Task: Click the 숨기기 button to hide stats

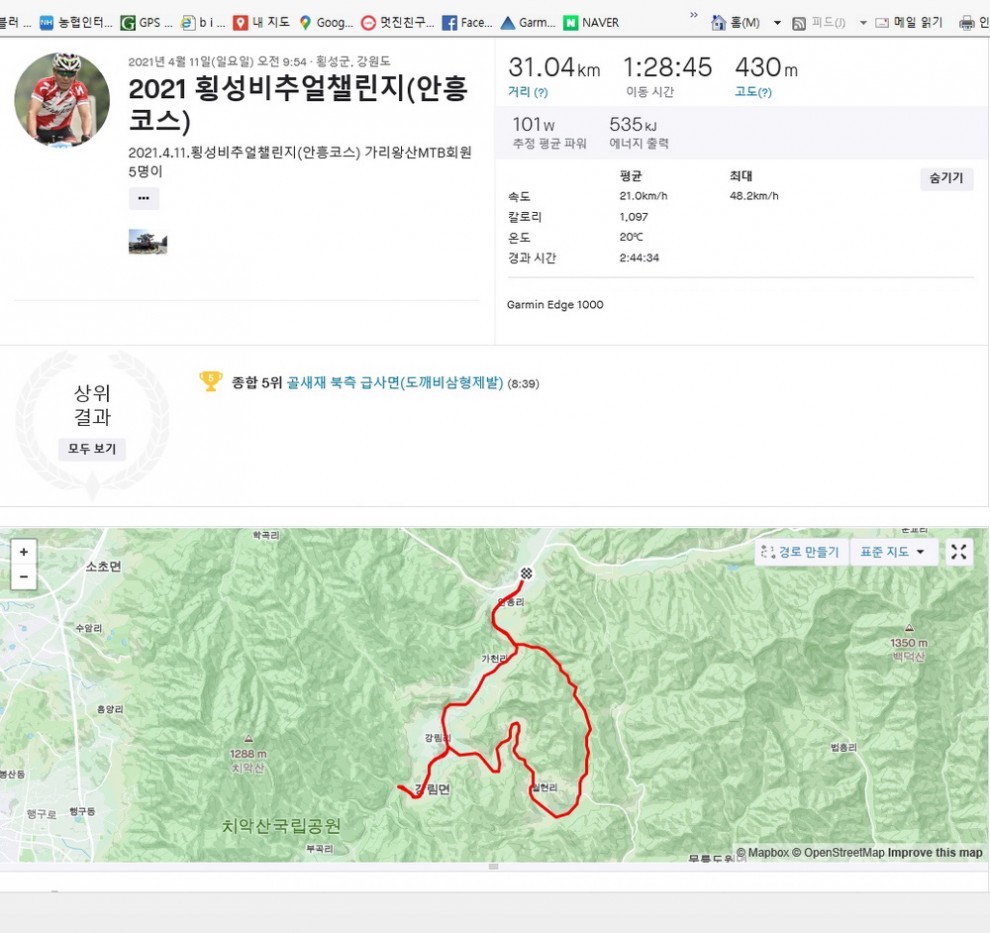Action: [x=945, y=179]
